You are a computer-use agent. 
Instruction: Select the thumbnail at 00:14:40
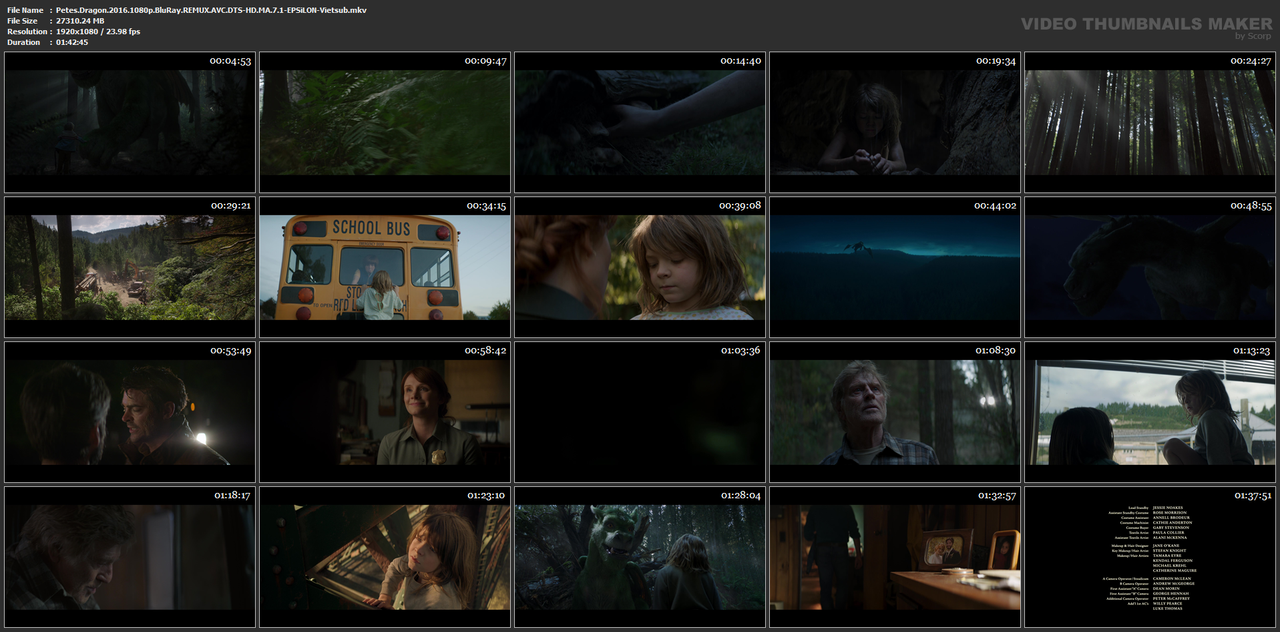click(640, 123)
